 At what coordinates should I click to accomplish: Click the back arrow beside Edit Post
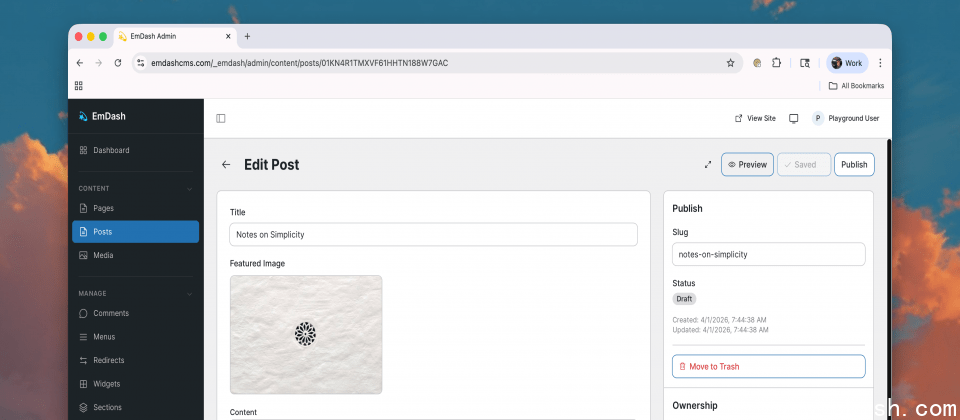(x=226, y=165)
